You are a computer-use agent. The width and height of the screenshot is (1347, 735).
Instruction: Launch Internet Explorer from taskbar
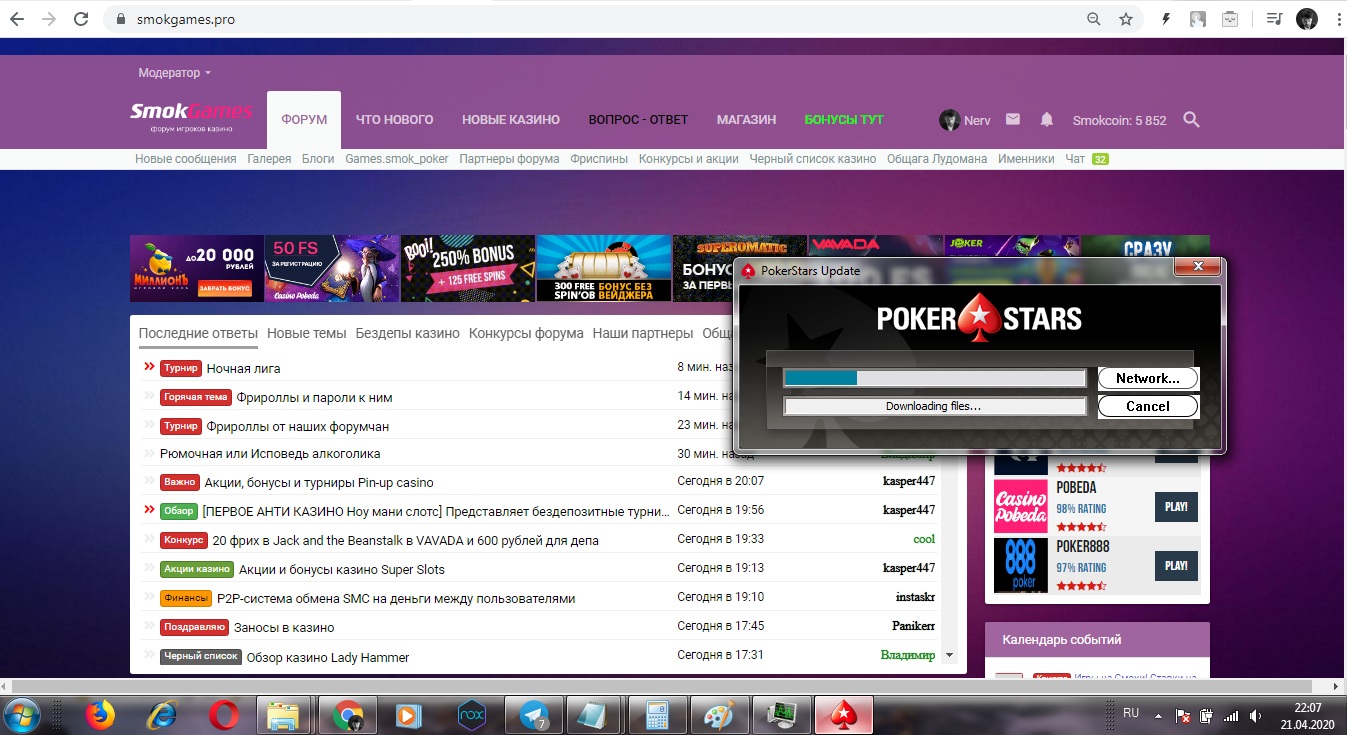161,715
